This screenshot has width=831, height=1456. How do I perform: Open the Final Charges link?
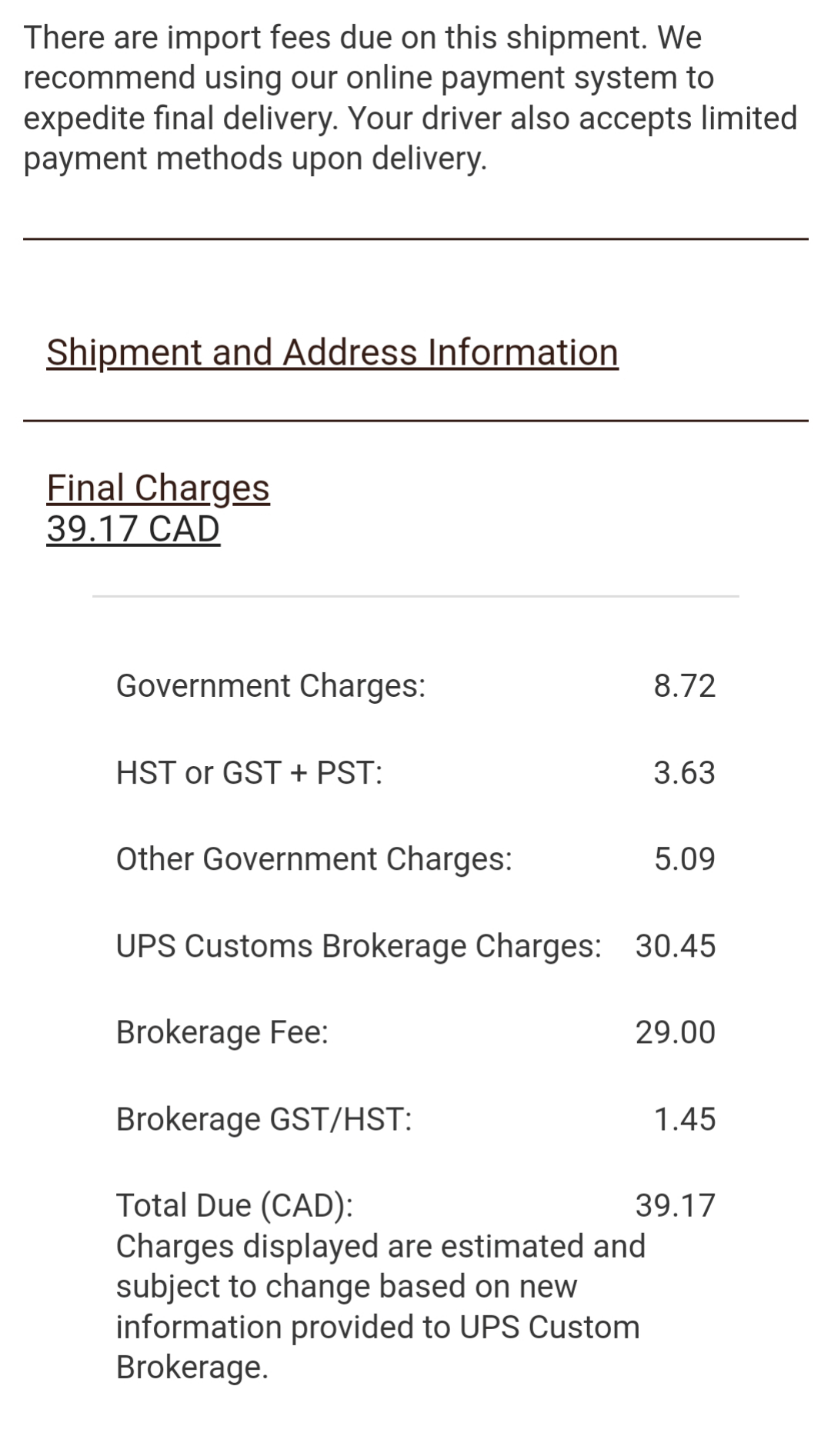(158, 488)
